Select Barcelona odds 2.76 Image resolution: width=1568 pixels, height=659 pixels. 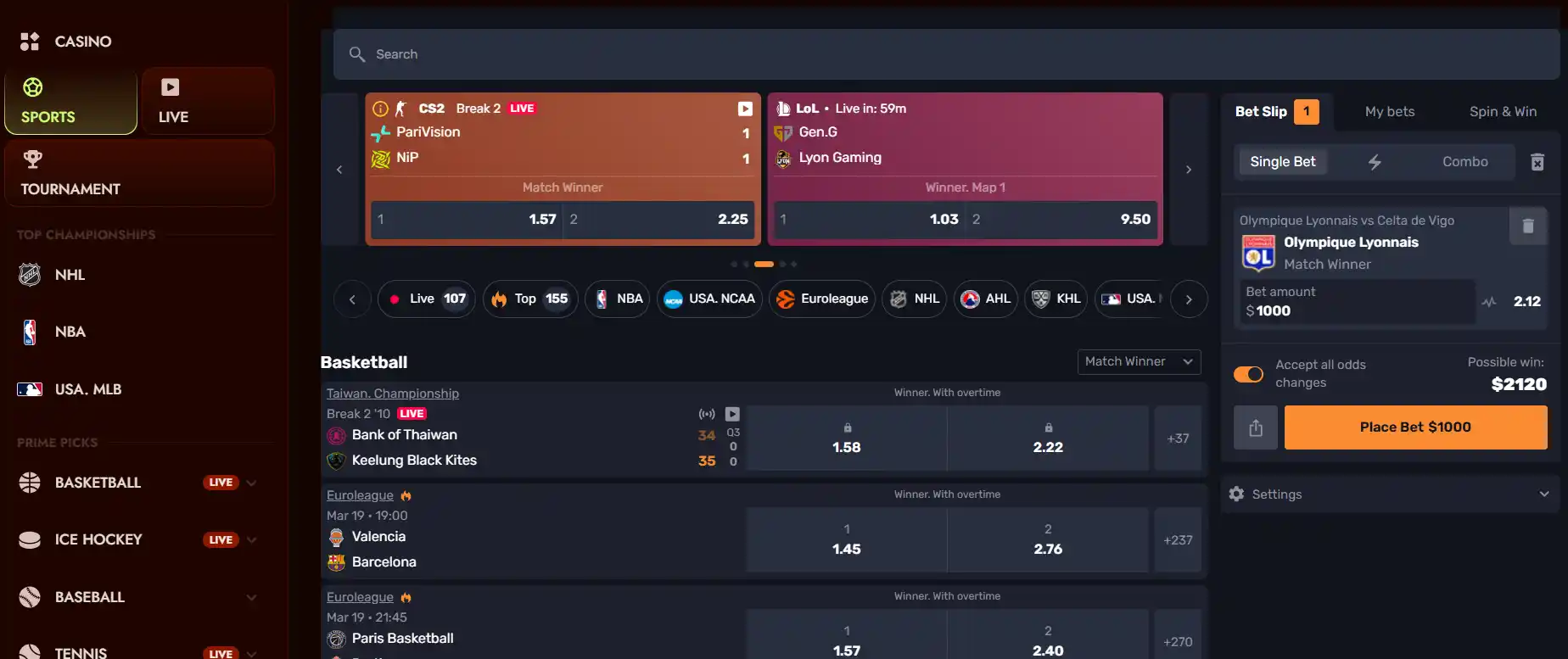1048,540
